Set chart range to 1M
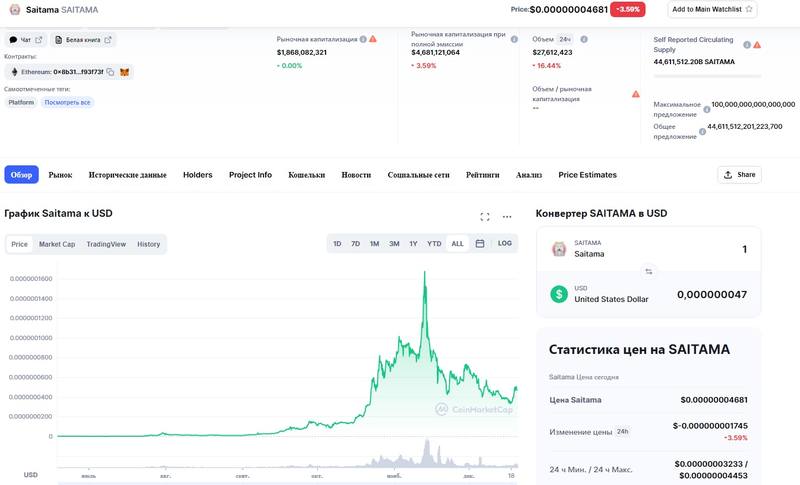The width and height of the screenshot is (800, 485). click(x=374, y=244)
